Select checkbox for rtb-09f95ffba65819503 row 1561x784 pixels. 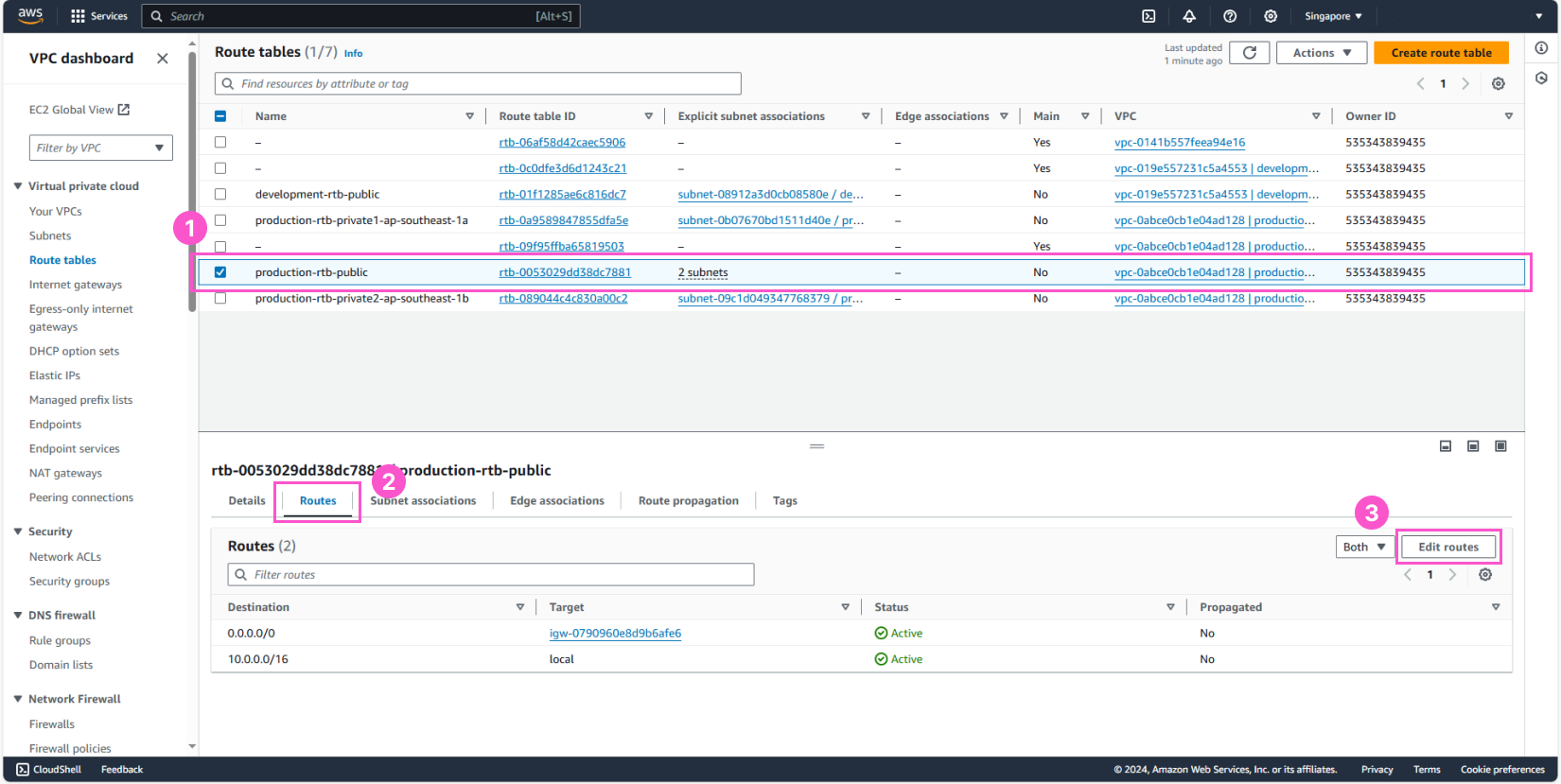(x=220, y=246)
